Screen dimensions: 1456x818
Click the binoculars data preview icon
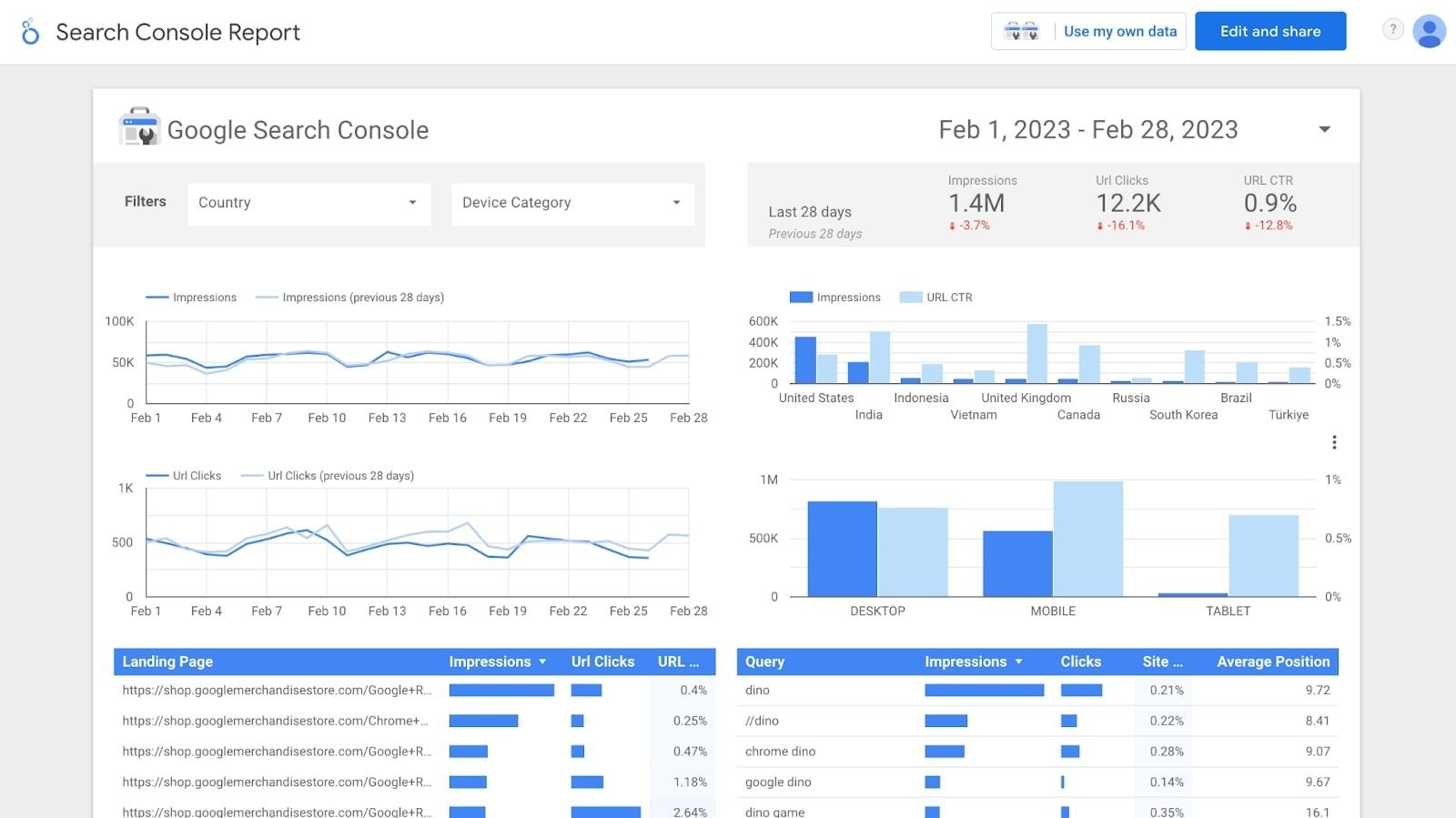click(1021, 31)
